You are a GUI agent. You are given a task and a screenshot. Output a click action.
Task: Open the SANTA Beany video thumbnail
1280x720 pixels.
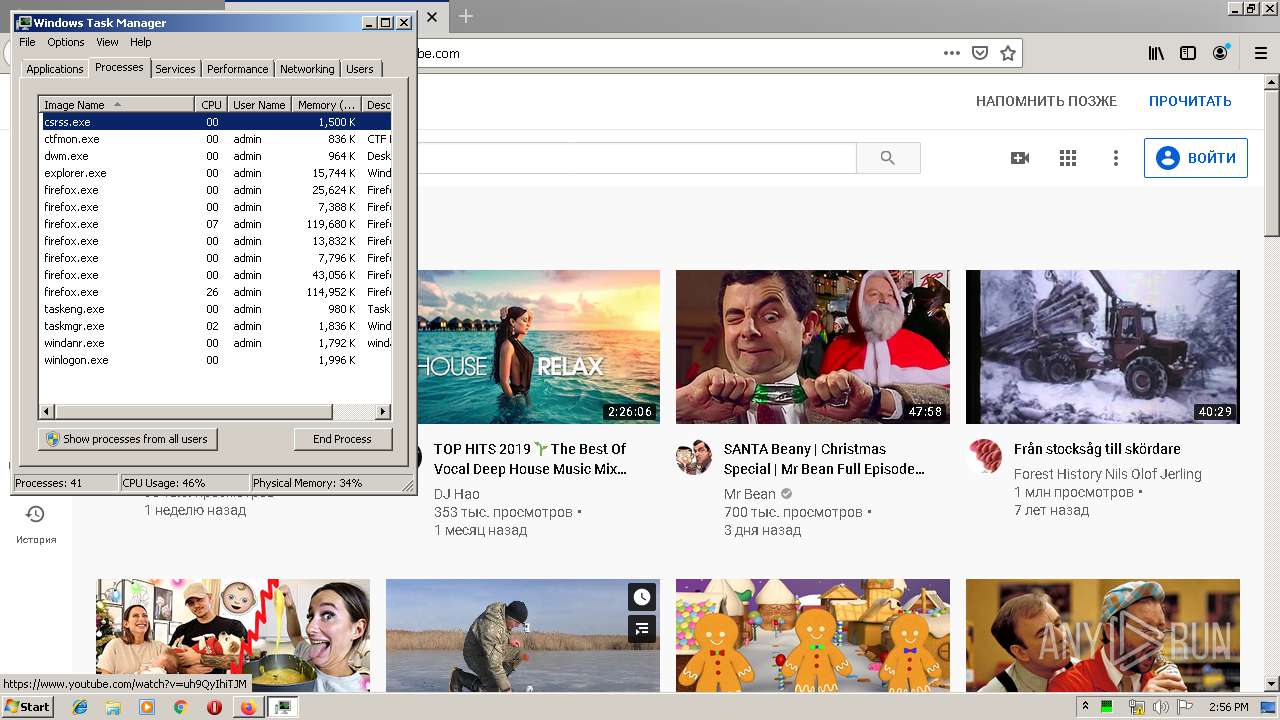pos(813,347)
